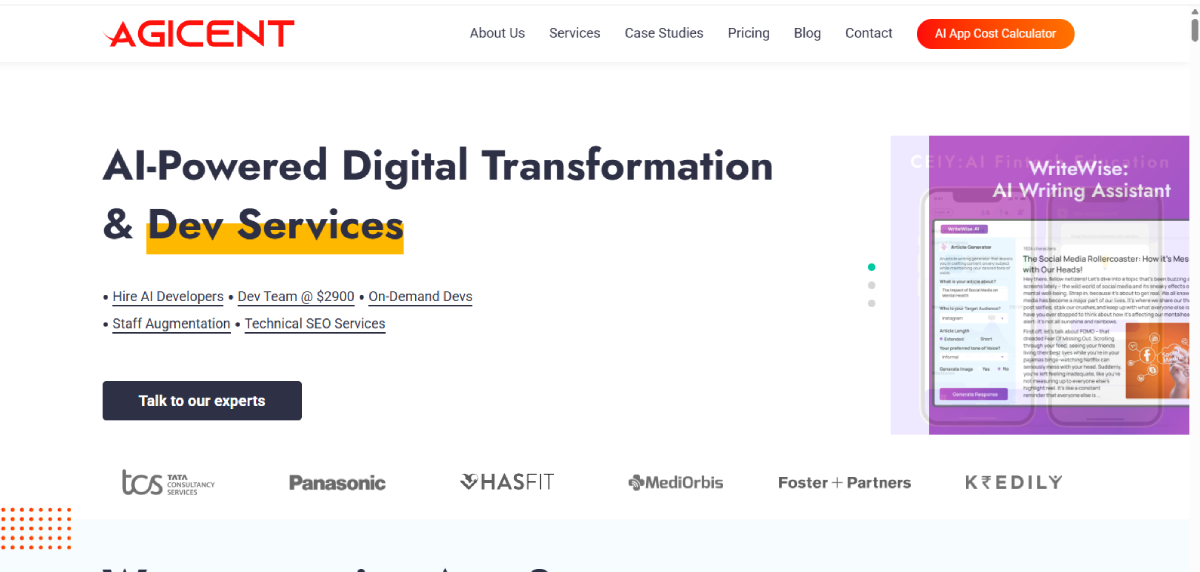Go to Case Studies page
This screenshot has width=1200, height=572.
[664, 33]
